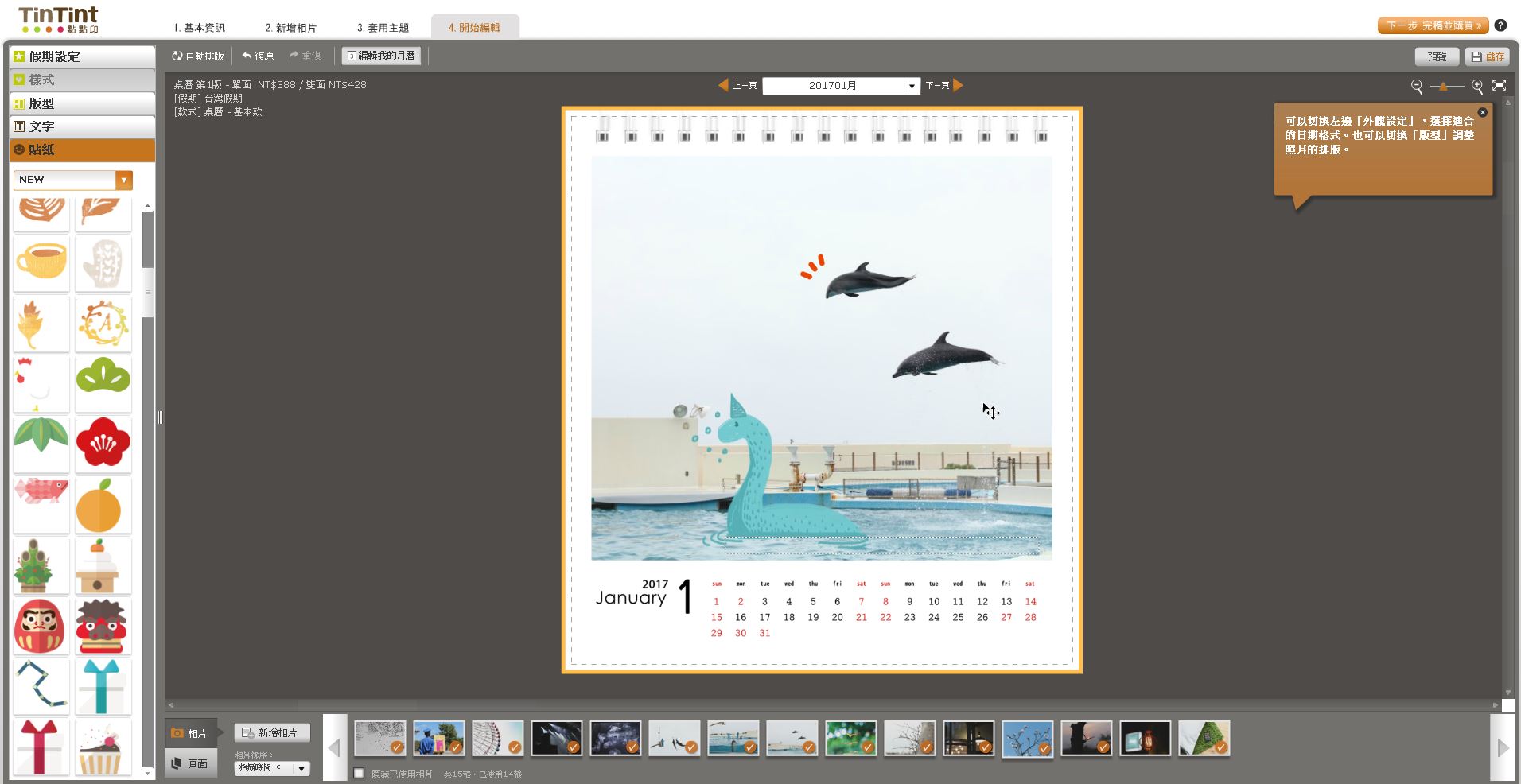Image resolution: width=1521 pixels, height=784 pixels.
Task: Click the zoom in magnifier icon
Action: pyautogui.click(x=1477, y=86)
